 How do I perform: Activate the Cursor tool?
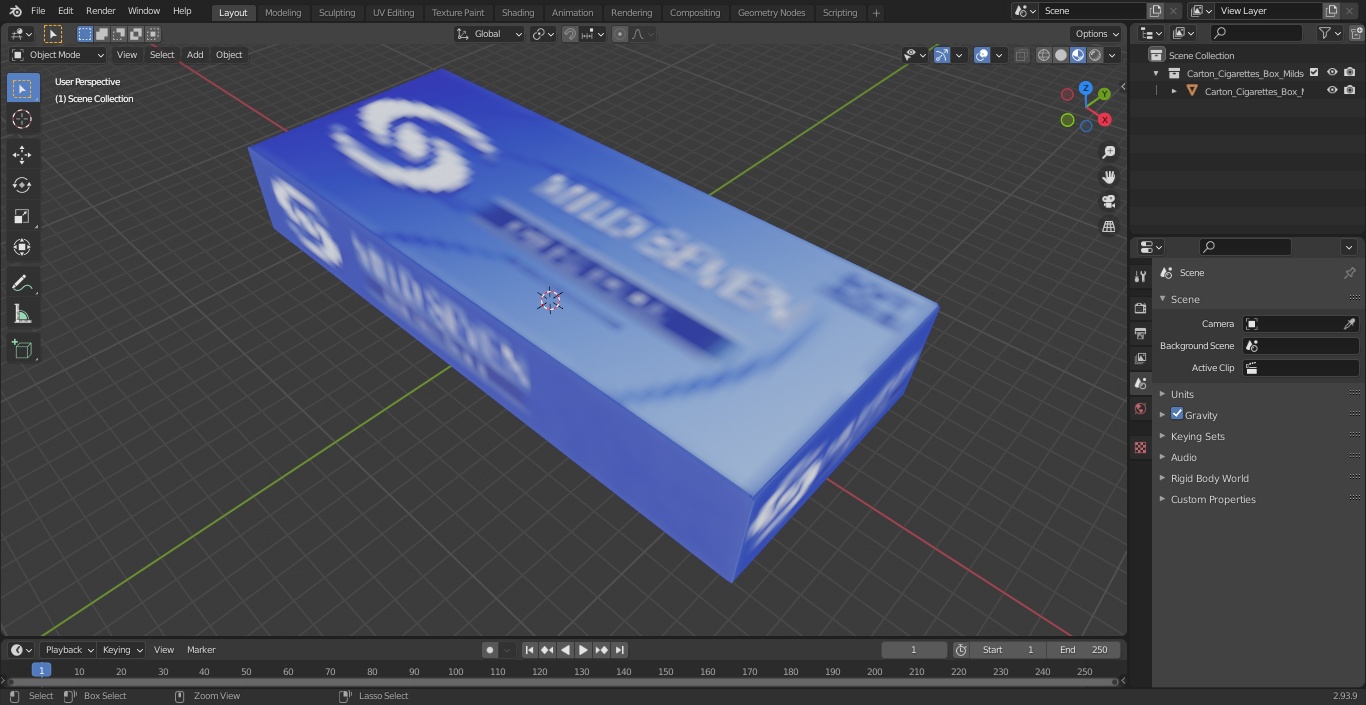22,119
